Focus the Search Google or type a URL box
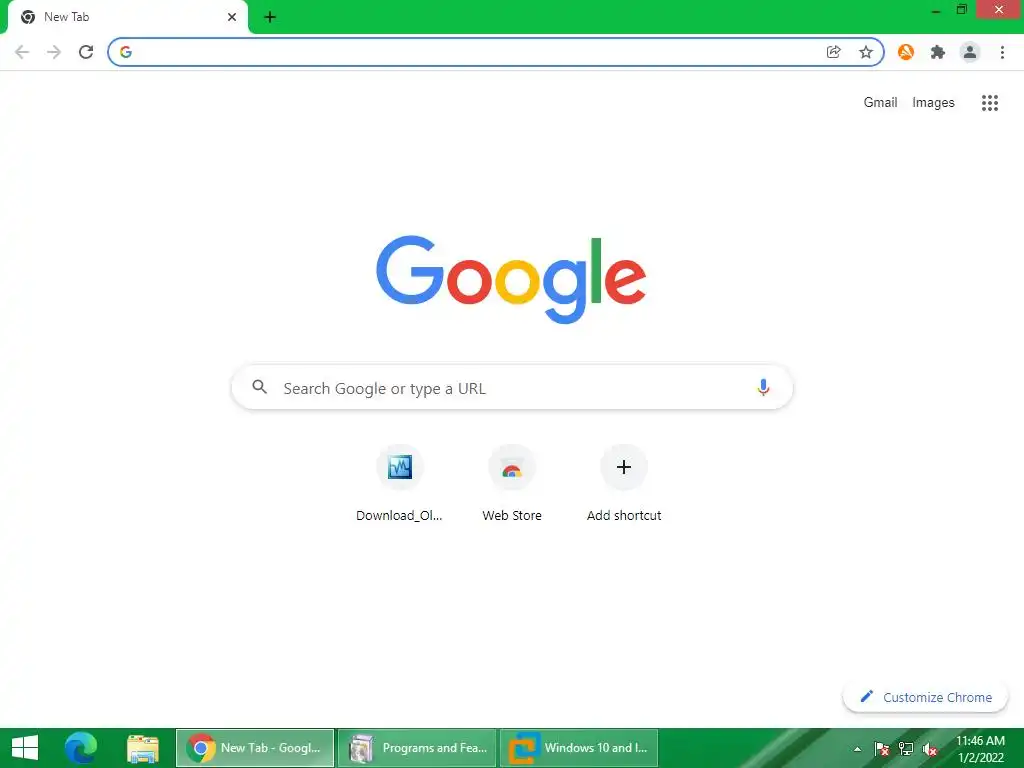 pos(512,387)
